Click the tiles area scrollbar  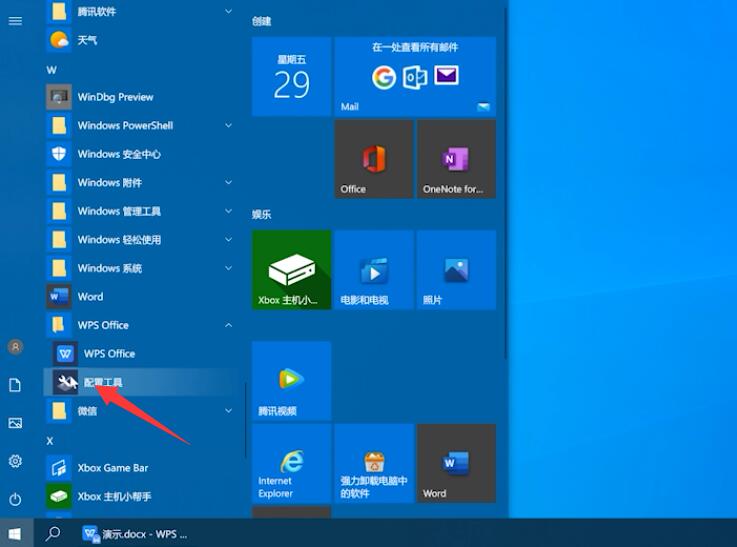point(506,183)
